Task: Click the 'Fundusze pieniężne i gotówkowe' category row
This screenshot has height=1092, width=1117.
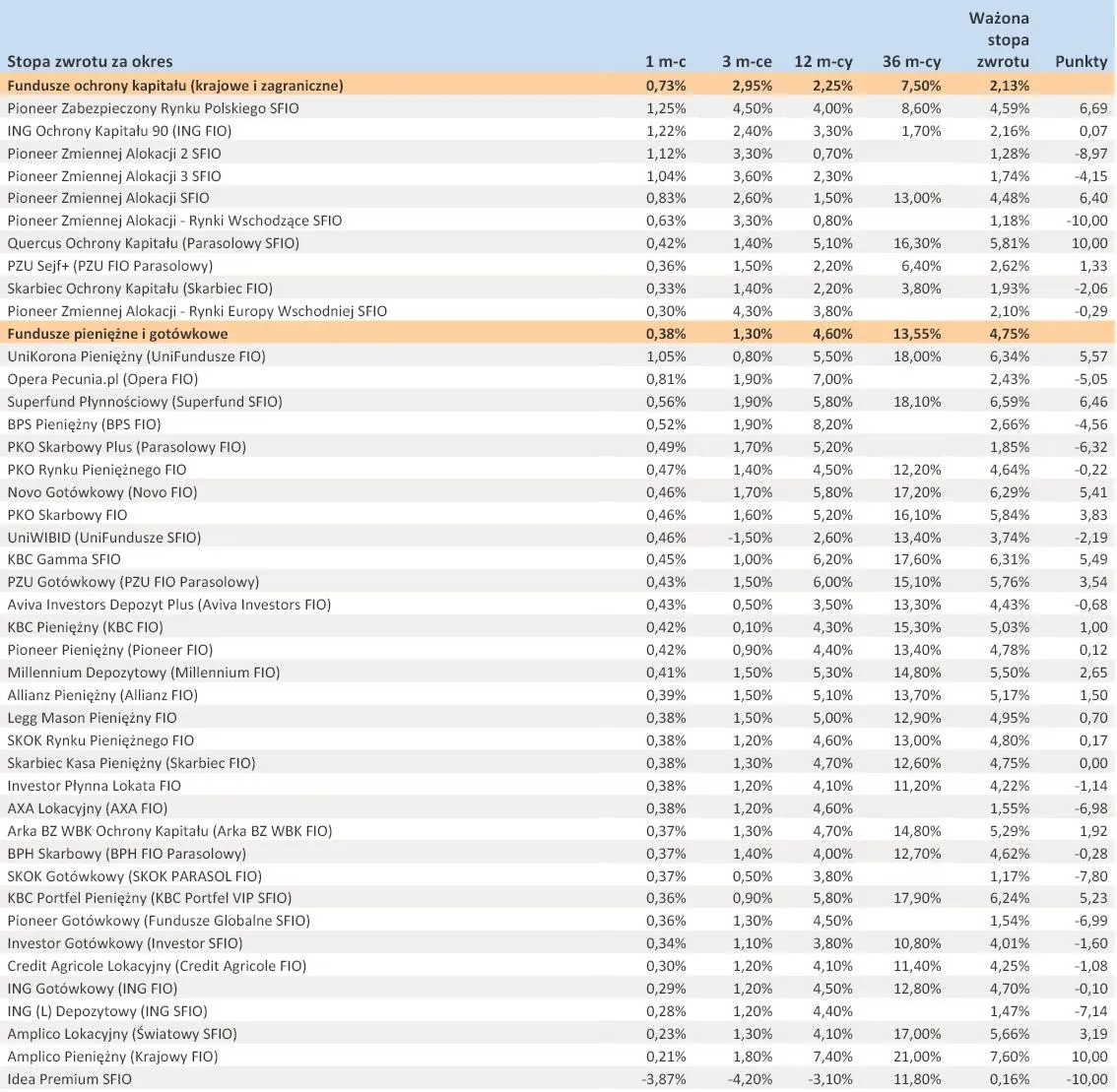Action: [x=558, y=334]
